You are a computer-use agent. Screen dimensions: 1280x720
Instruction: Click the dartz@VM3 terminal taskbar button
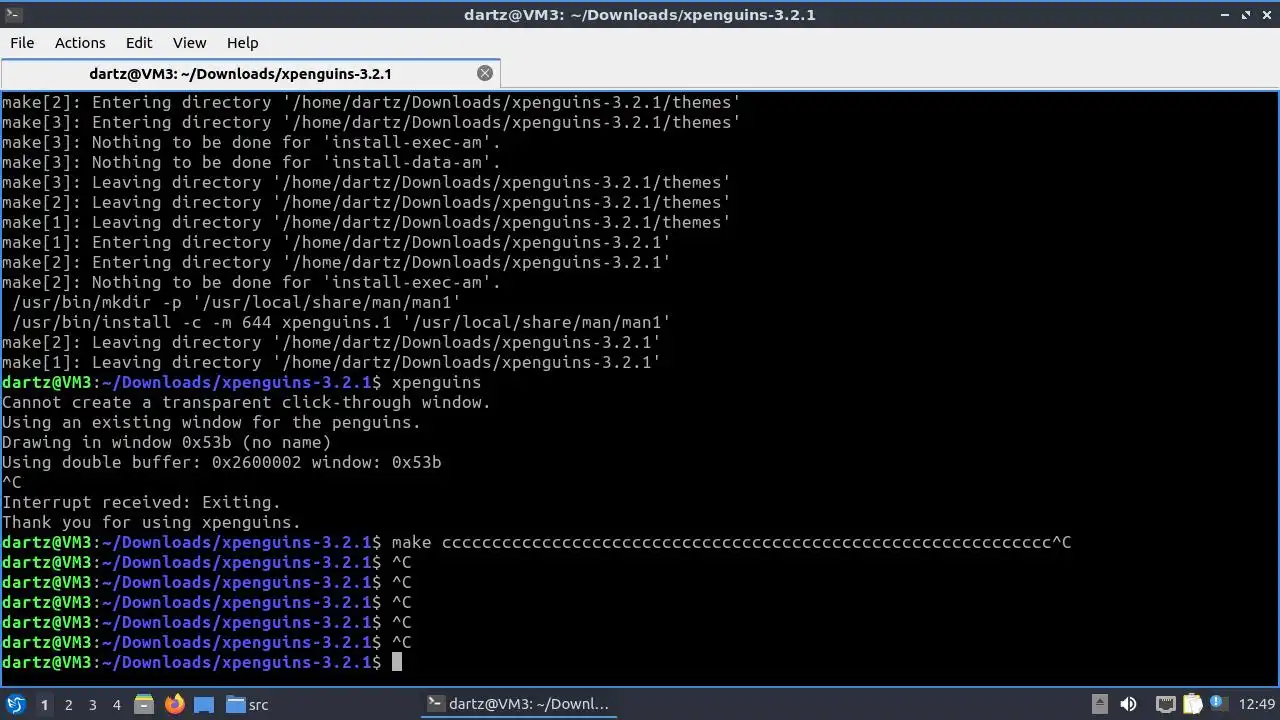pyautogui.click(x=518, y=704)
